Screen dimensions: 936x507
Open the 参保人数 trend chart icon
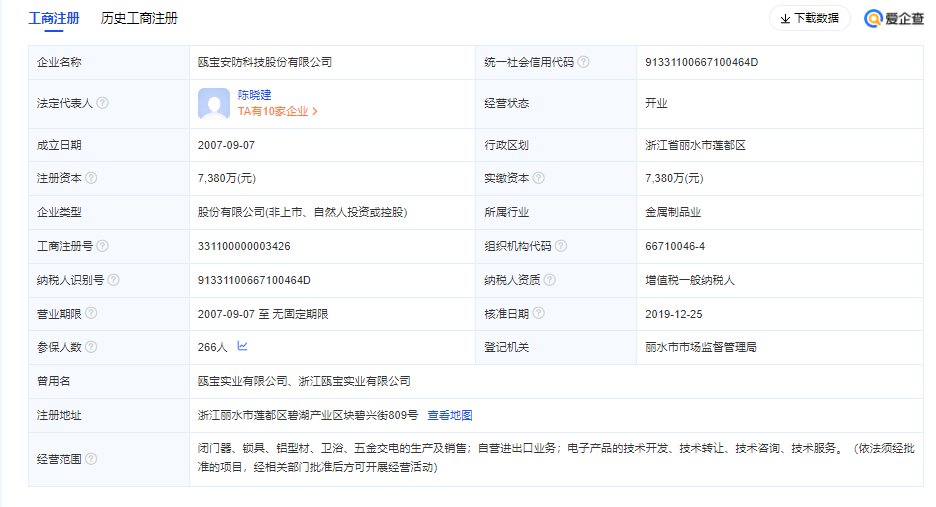pos(242,346)
